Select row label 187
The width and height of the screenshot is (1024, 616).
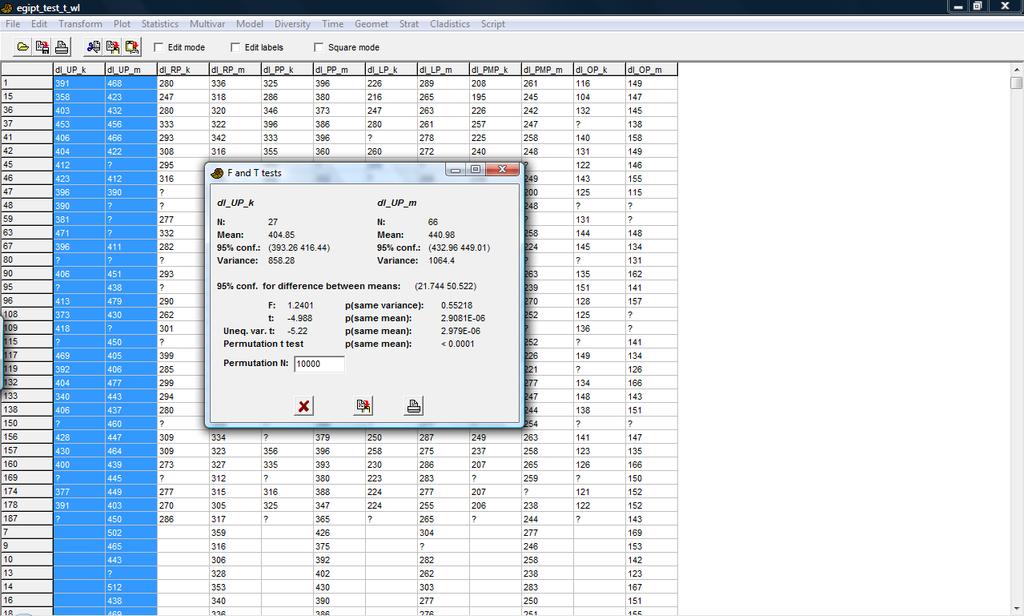(x=27, y=519)
